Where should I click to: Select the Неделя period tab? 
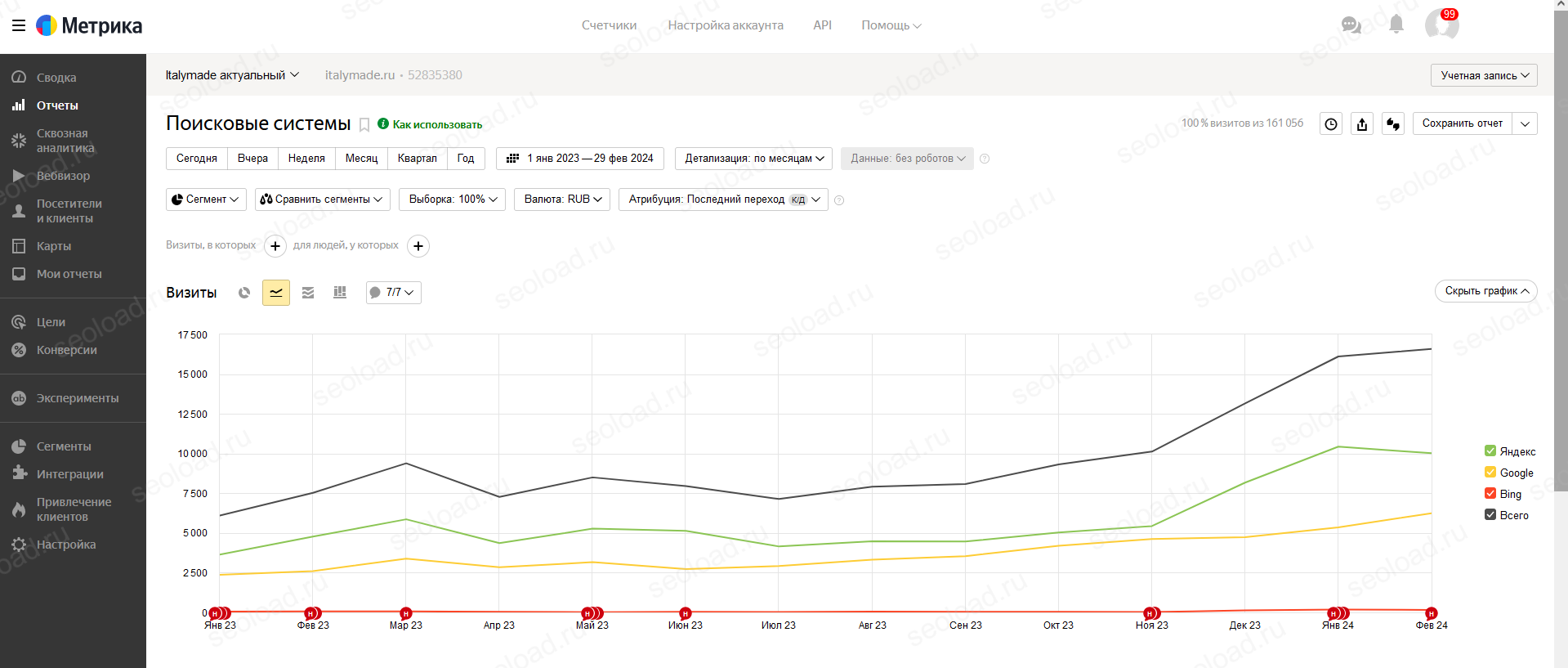tap(306, 159)
